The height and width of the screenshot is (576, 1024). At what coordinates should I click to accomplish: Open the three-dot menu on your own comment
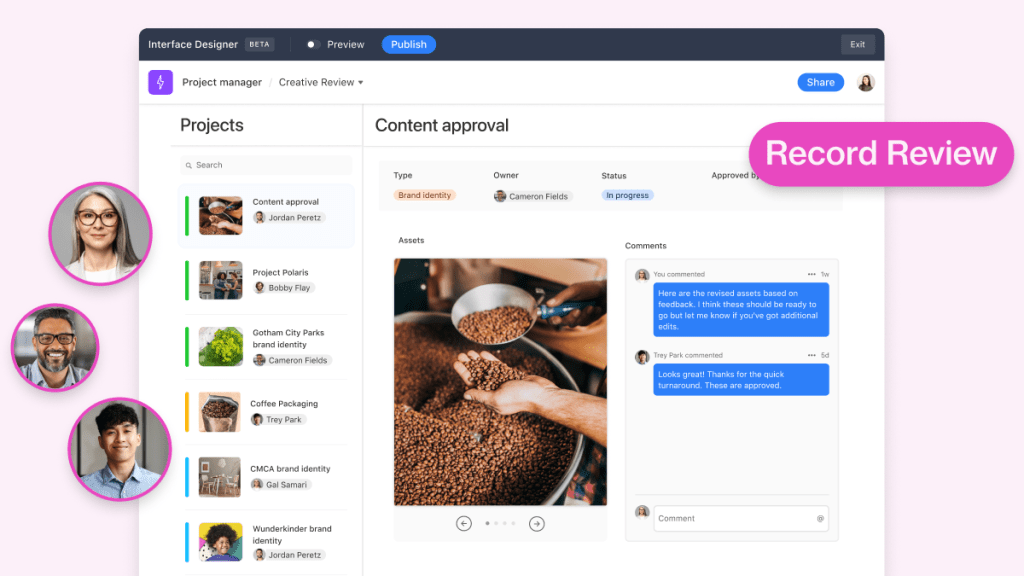[810, 273]
